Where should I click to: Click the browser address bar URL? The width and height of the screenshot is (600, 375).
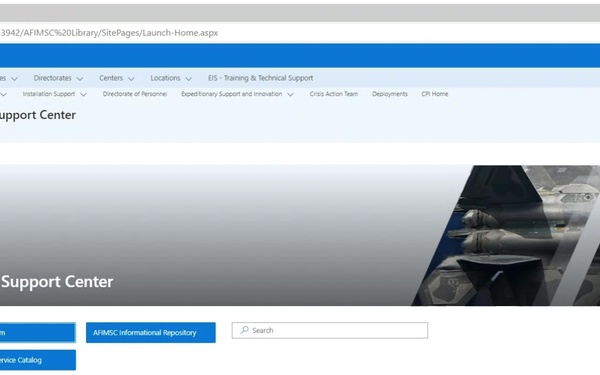click(x=109, y=33)
